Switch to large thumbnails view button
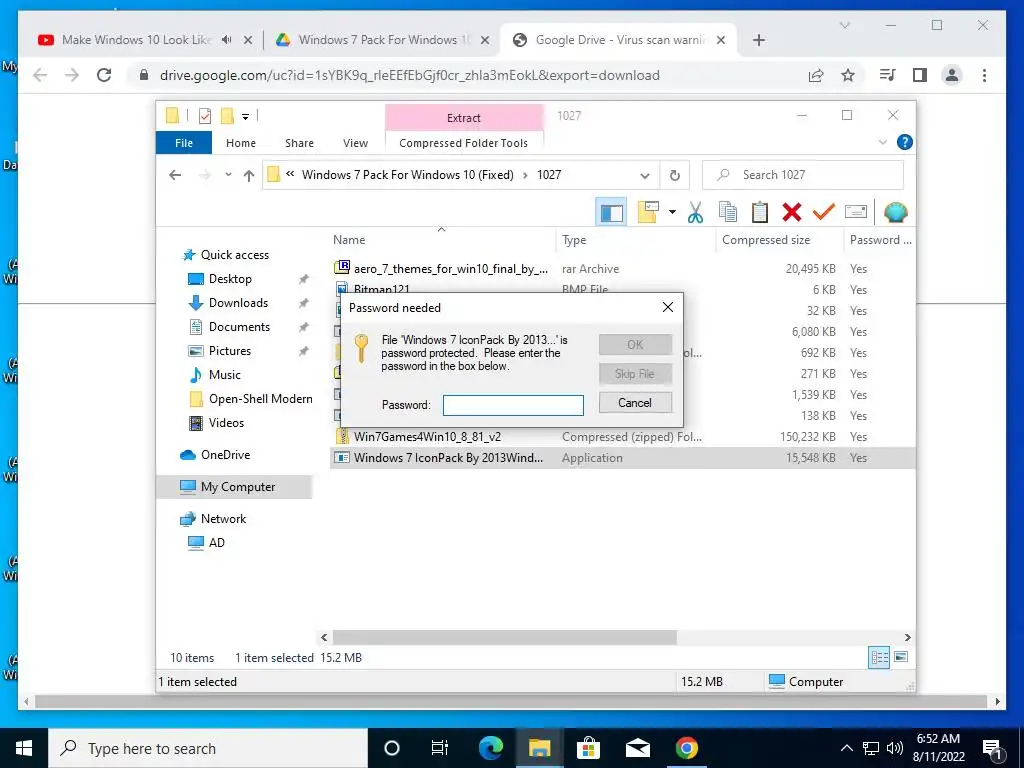 (x=901, y=657)
